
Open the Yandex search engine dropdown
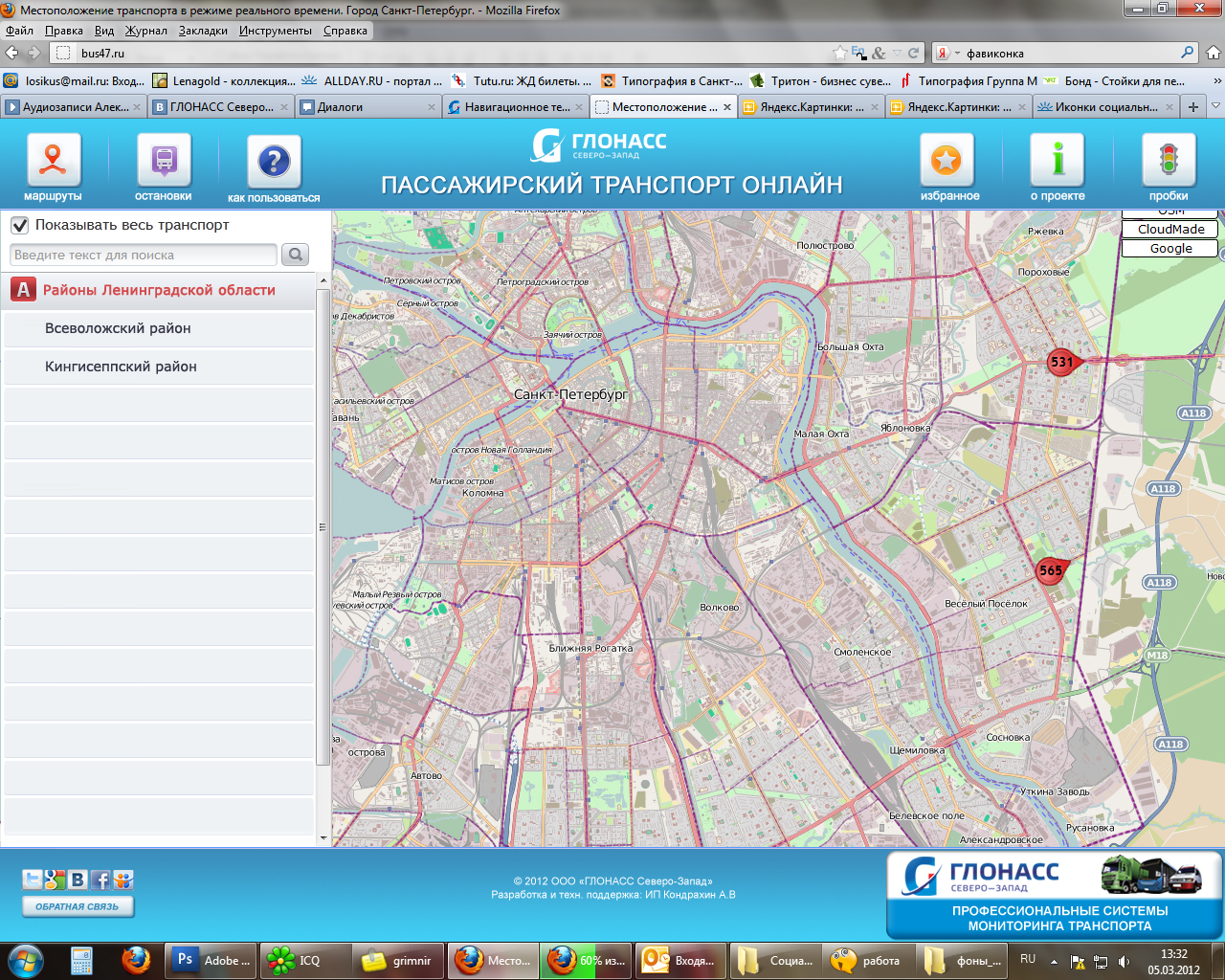pyautogui.click(x=947, y=54)
